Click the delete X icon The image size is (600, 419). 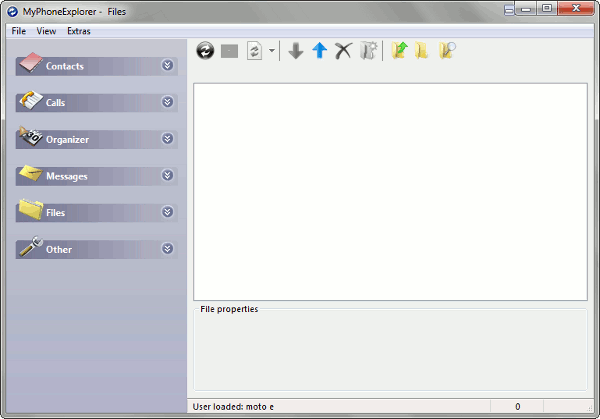tap(343, 51)
